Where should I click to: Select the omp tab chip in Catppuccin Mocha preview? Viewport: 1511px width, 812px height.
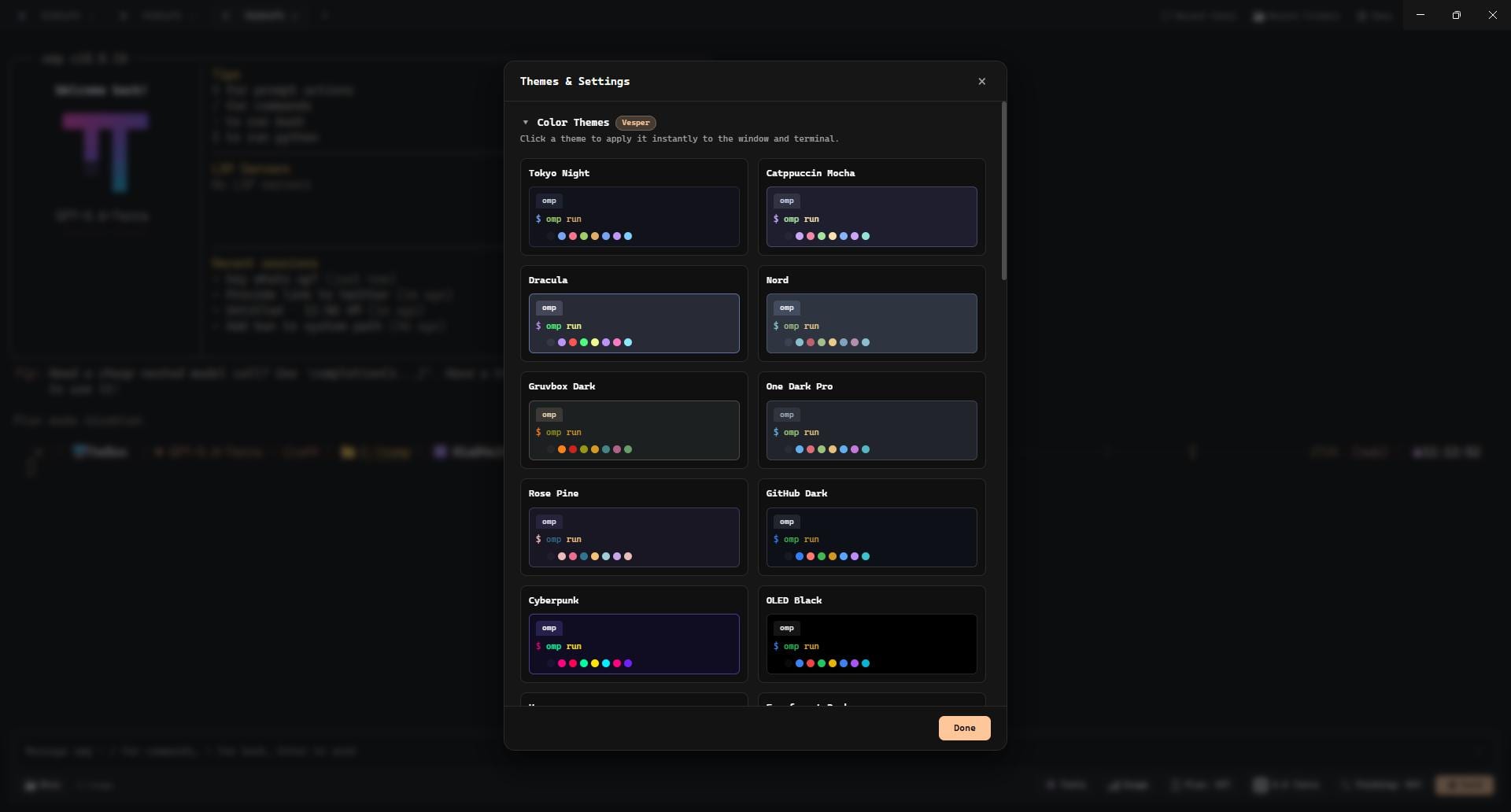tap(787, 201)
